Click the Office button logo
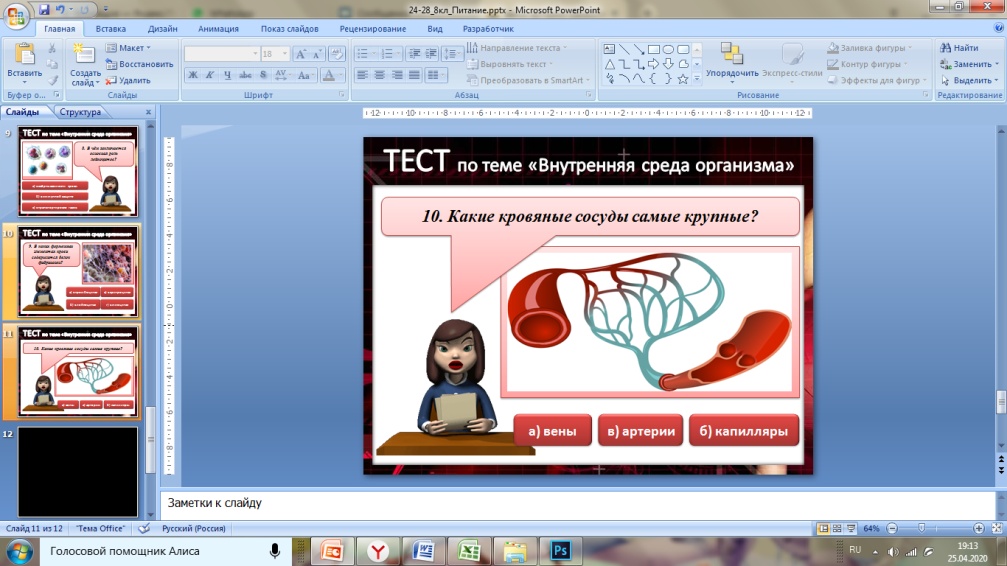 (16, 17)
